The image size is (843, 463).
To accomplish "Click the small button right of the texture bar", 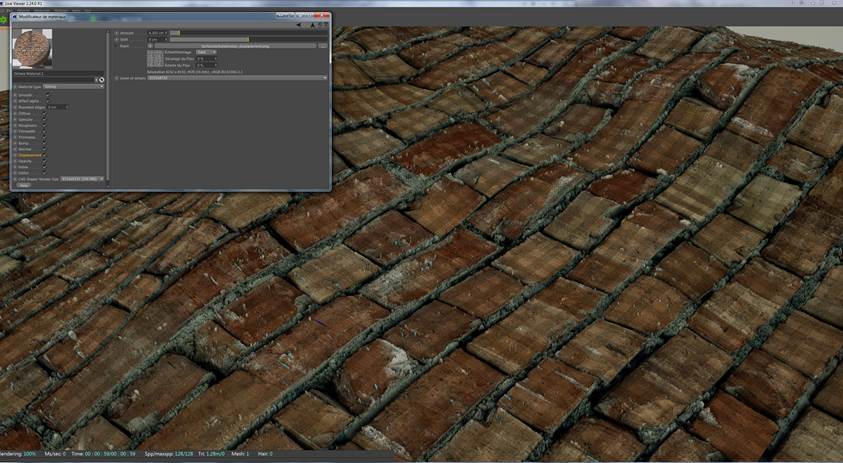I will pyautogui.click(x=323, y=46).
